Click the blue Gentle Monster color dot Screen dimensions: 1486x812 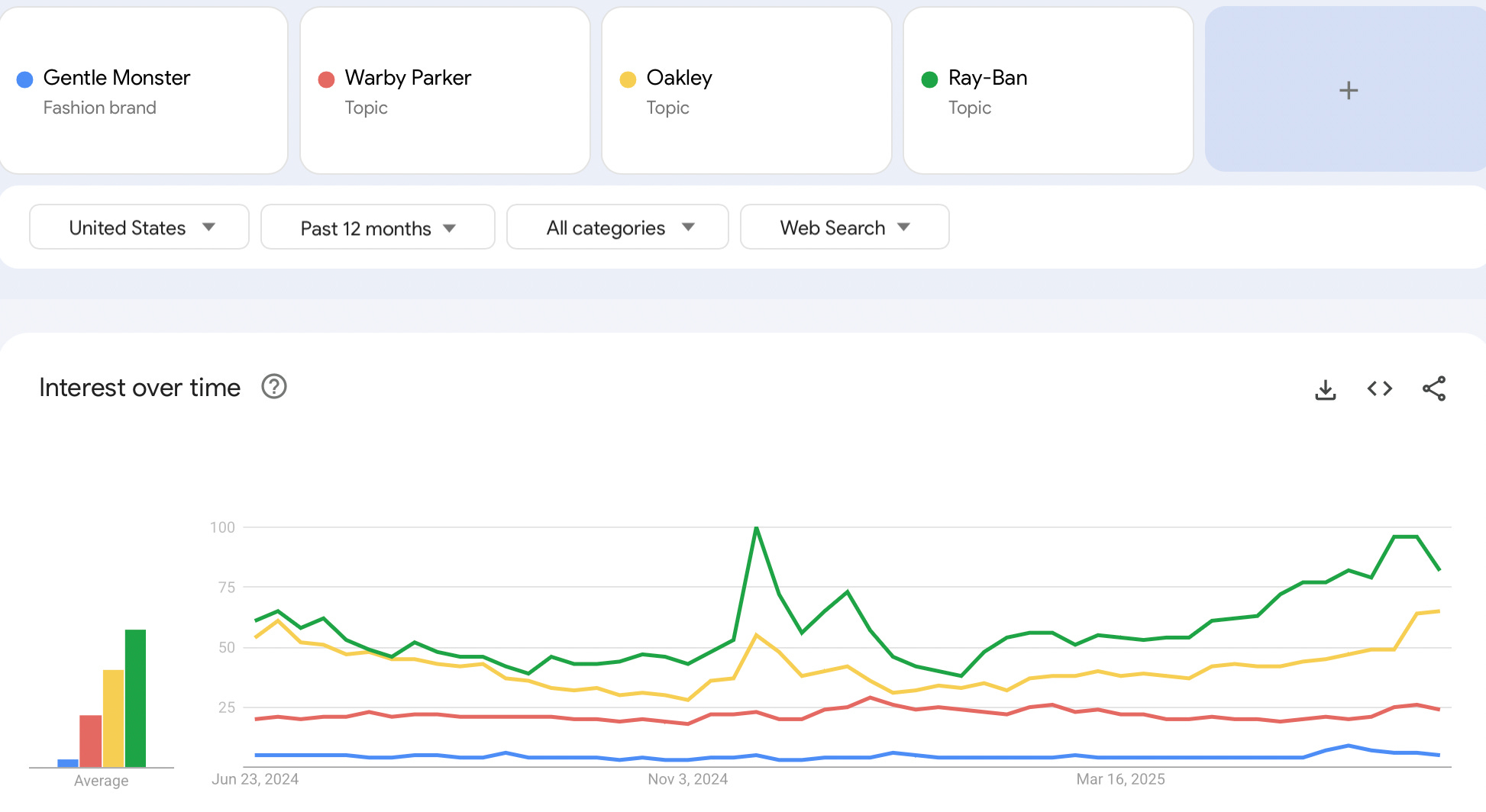tap(24, 79)
